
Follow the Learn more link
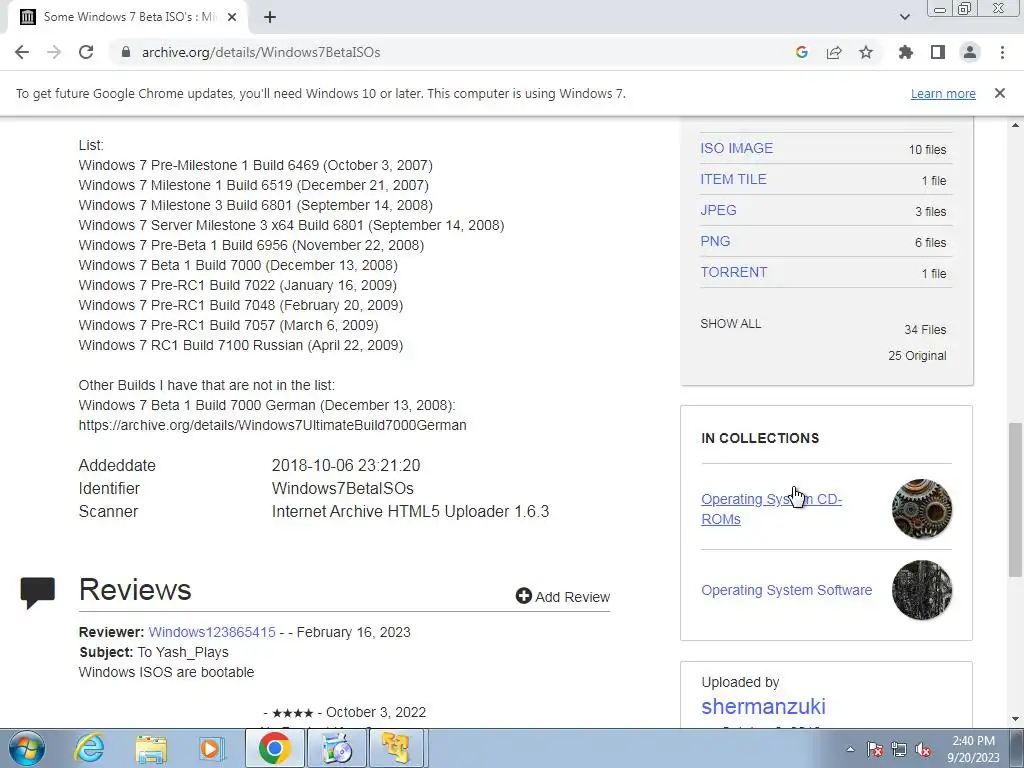(943, 93)
